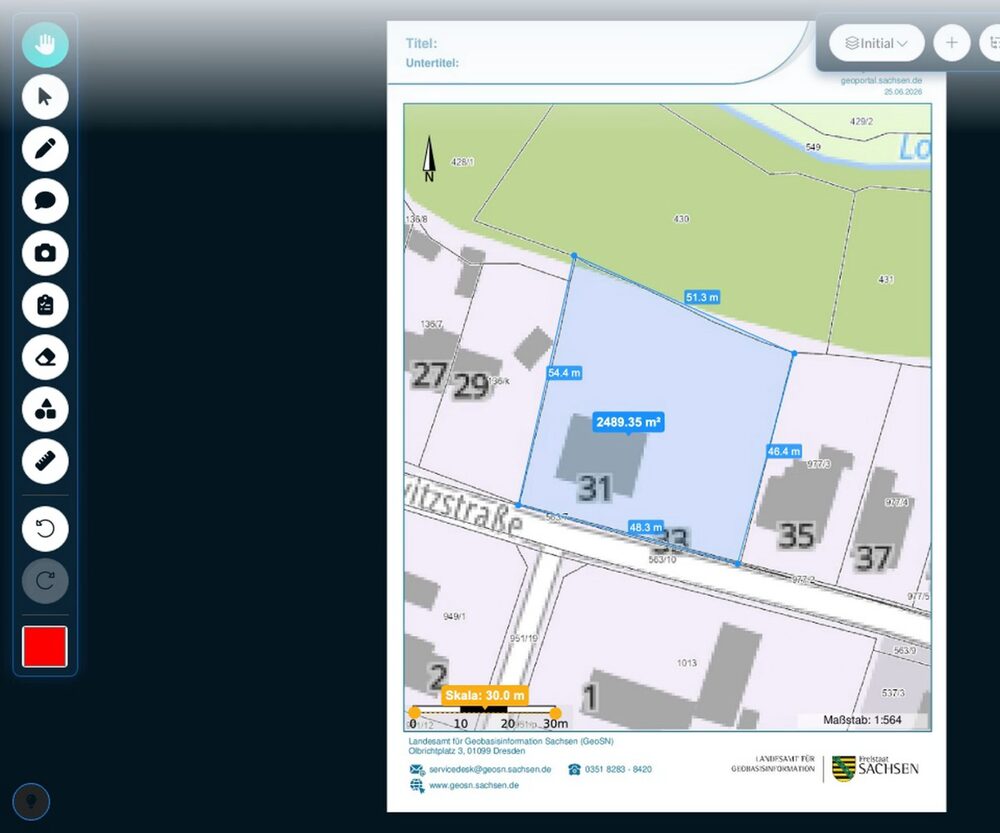This screenshot has width=1000, height=833.
Task: Open the geoportal.sachsen.de link
Action: 881,80
